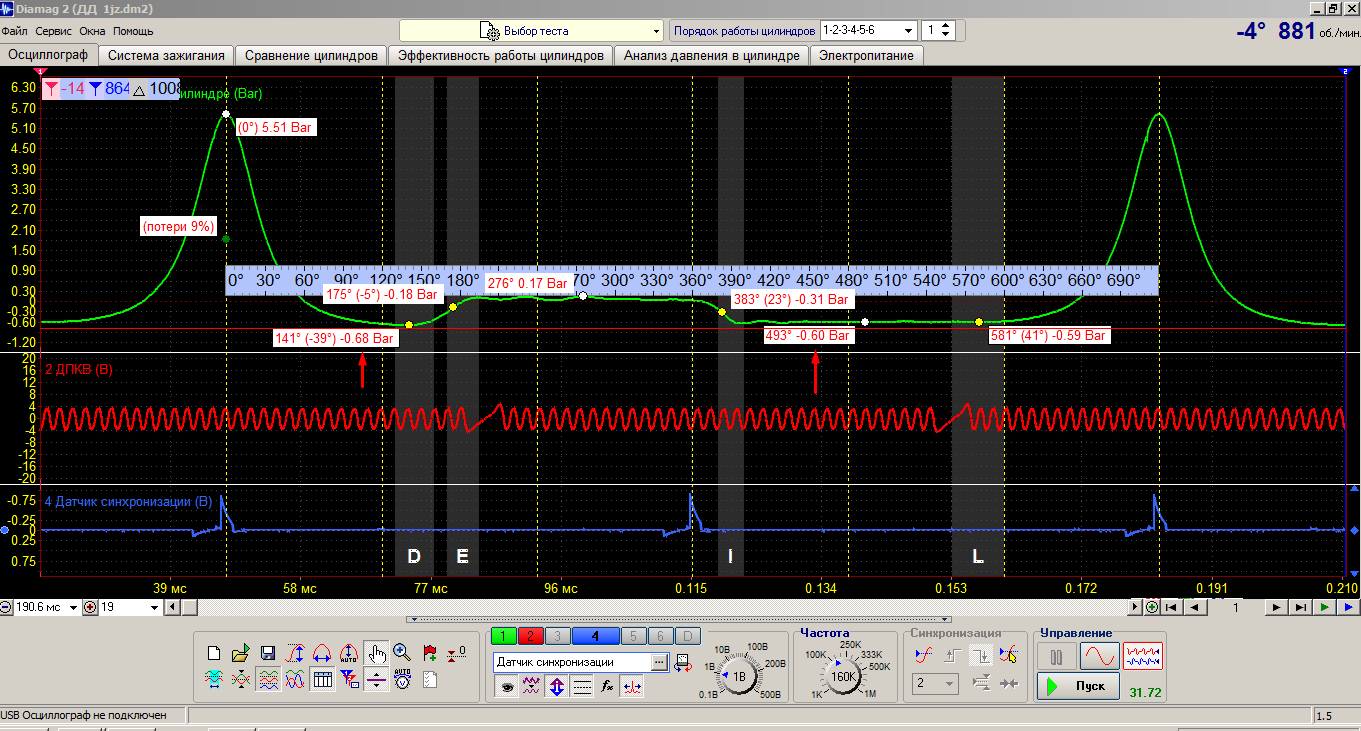Image resolution: width=1361 pixels, height=731 pixels.
Task: Click the channel vertical position arrows icon
Action: pyautogui.click(x=557, y=687)
